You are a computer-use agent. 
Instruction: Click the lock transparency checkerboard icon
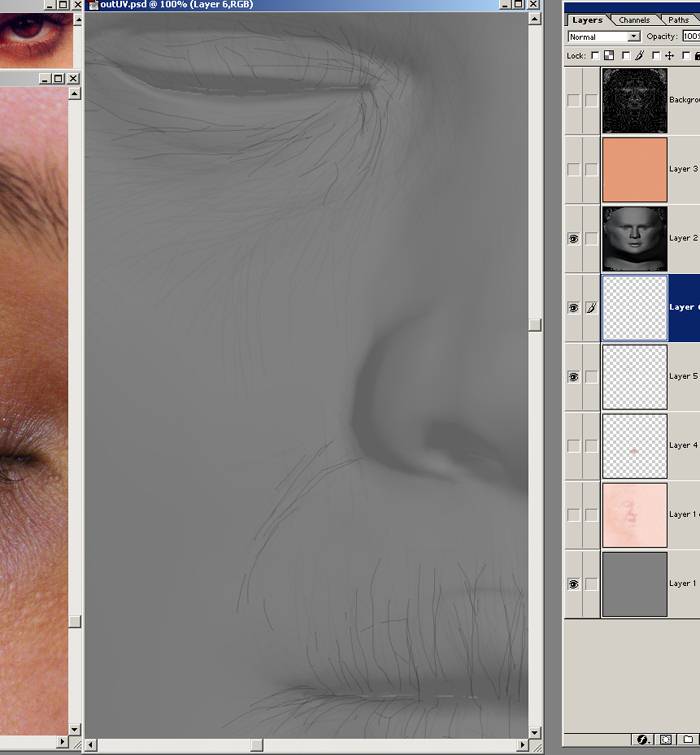click(609, 56)
